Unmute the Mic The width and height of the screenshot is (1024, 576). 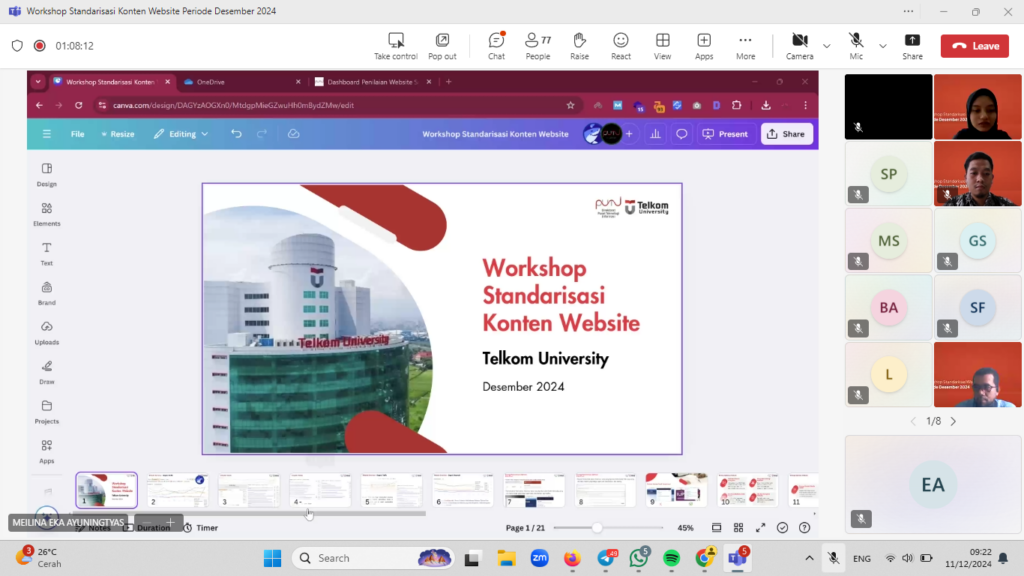click(x=856, y=45)
